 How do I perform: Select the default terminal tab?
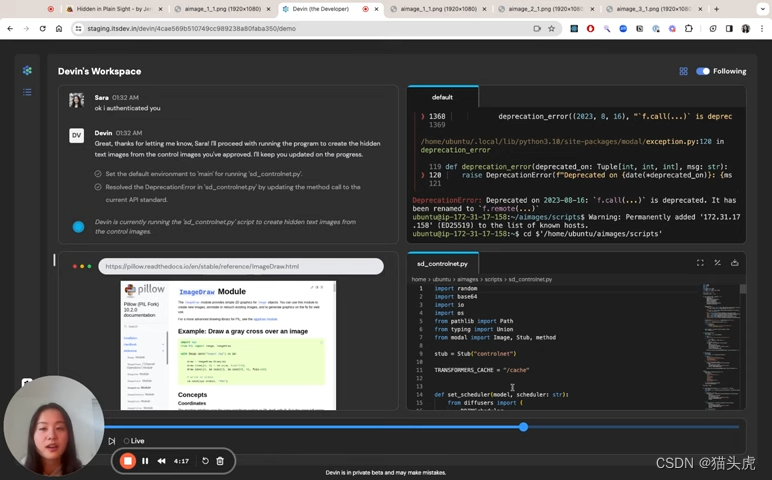pyautogui.click(x=442, y=97)
